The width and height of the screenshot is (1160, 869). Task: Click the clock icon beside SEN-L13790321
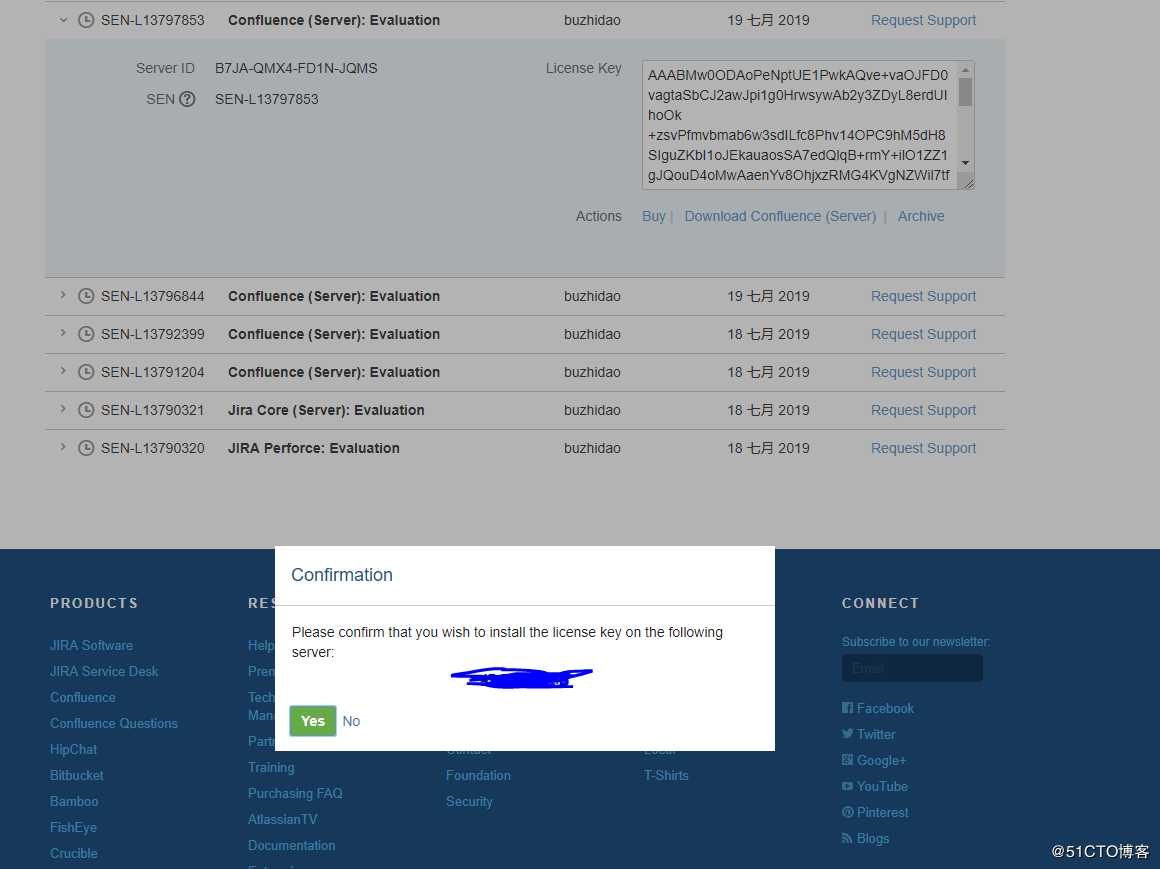coord(86,410)
